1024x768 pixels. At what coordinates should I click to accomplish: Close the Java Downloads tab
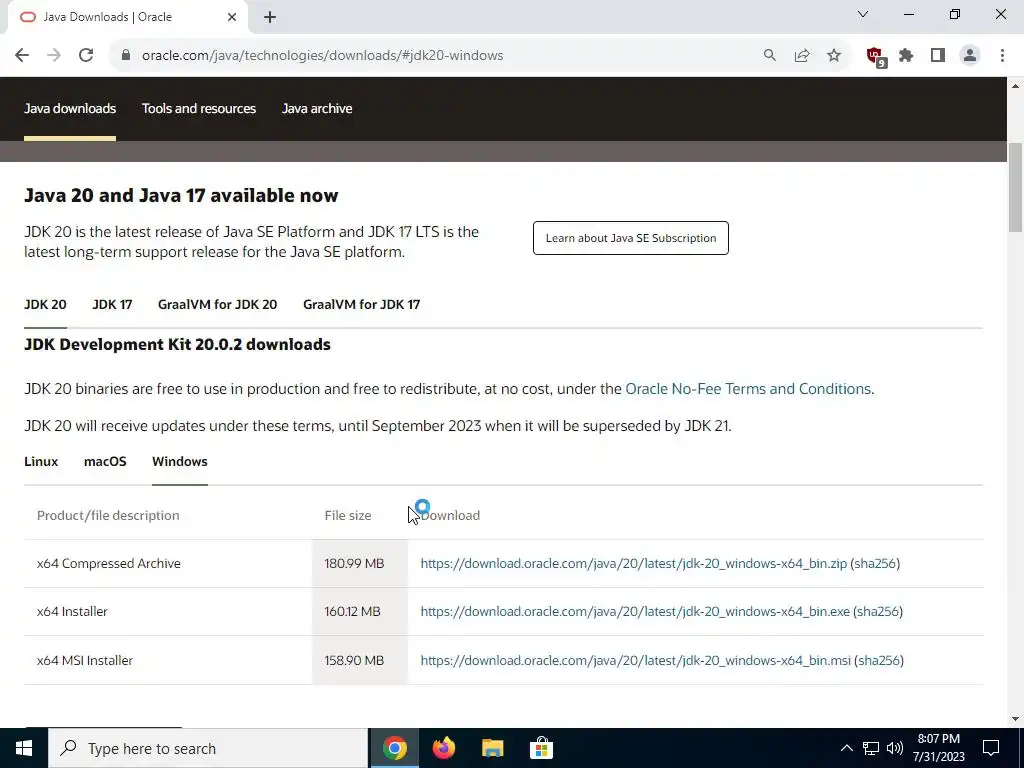pyautogui.click(x=232, y=17)
